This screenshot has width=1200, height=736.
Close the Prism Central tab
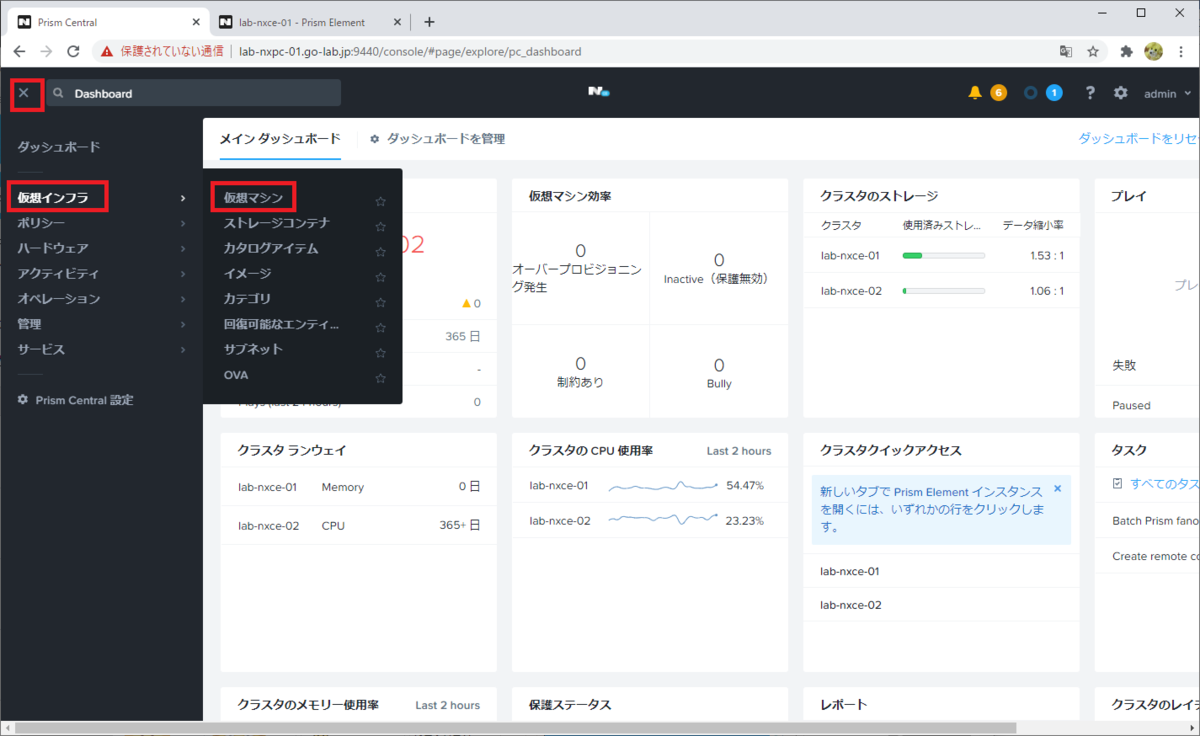pyautogui.click(x=195, y=22)
